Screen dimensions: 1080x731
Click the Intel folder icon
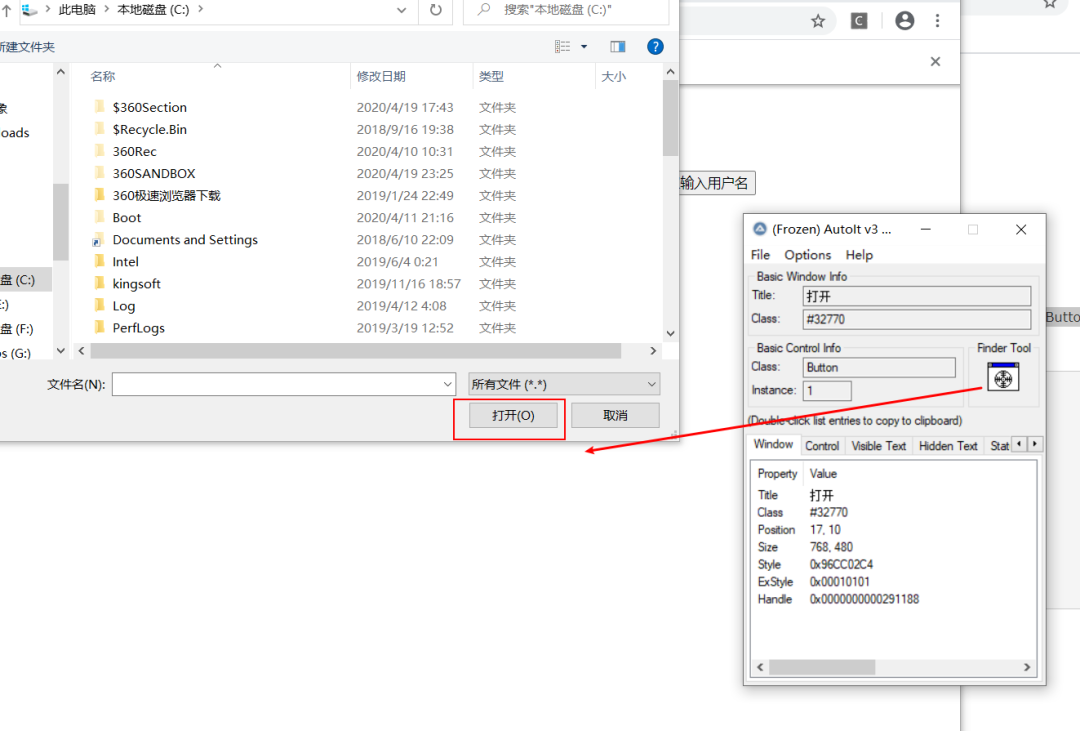click(x=99, y=261)
